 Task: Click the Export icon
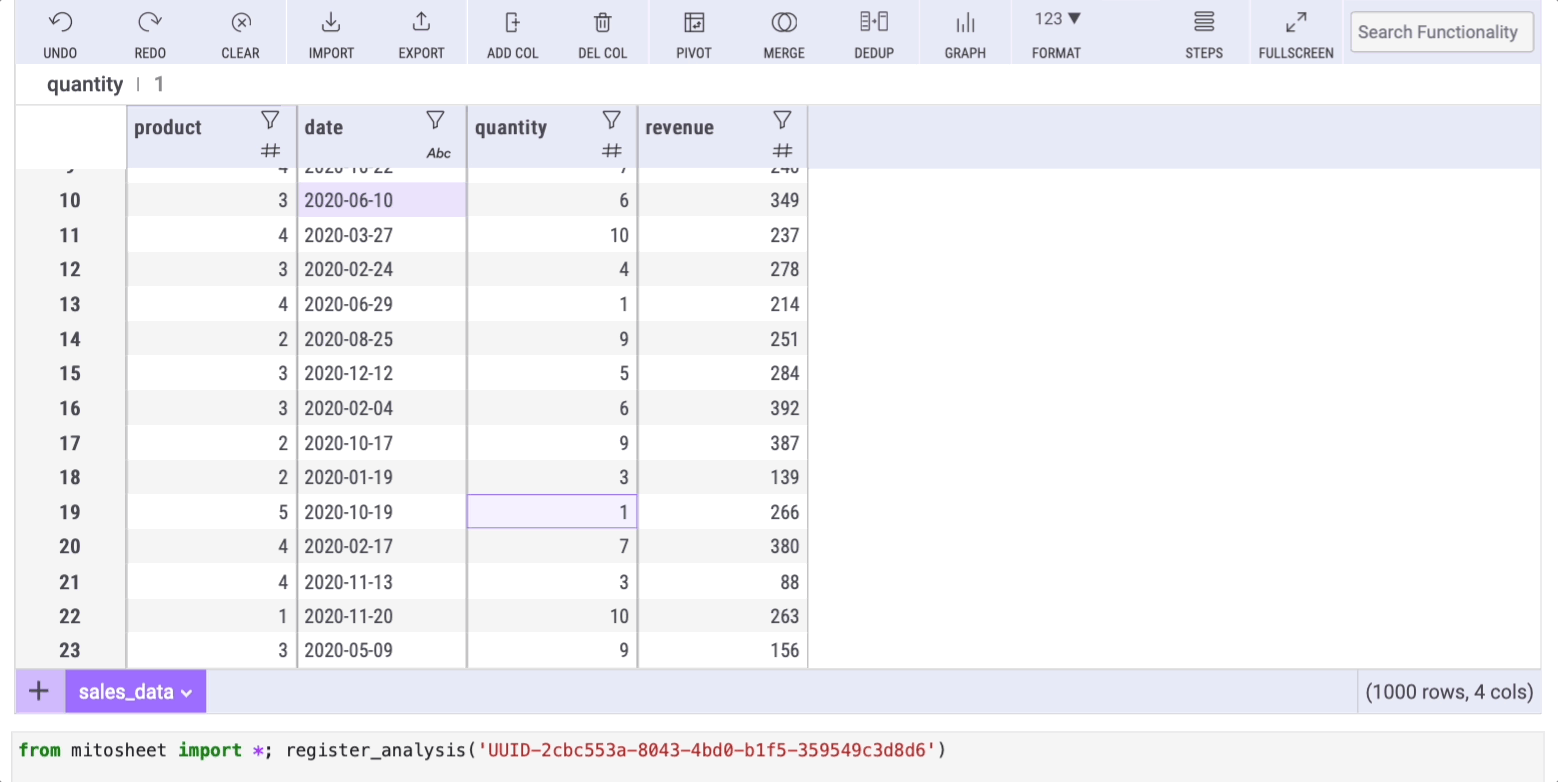421,22
